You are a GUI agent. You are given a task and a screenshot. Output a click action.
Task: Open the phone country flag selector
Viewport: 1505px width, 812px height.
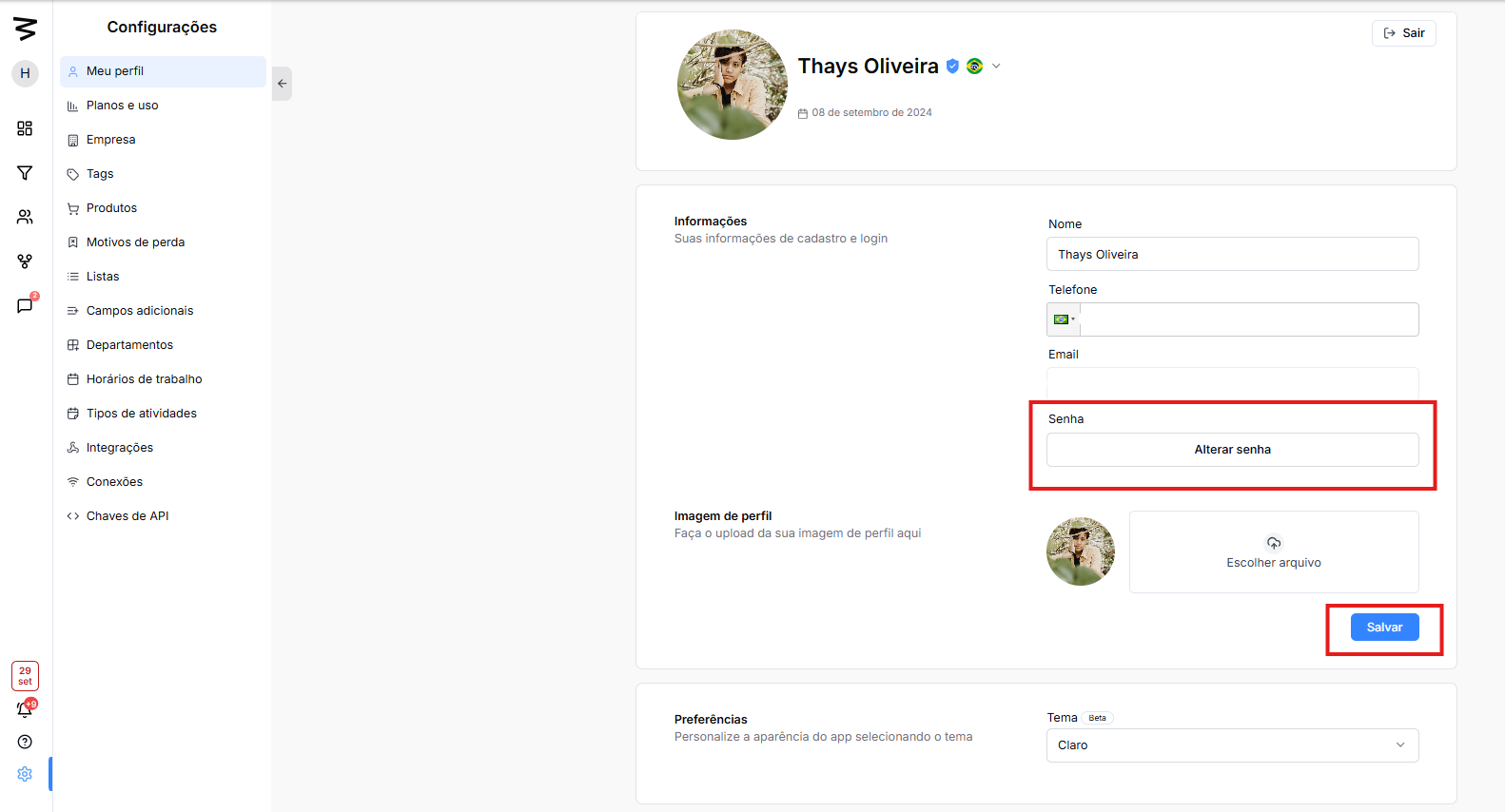coord(1064,319)
